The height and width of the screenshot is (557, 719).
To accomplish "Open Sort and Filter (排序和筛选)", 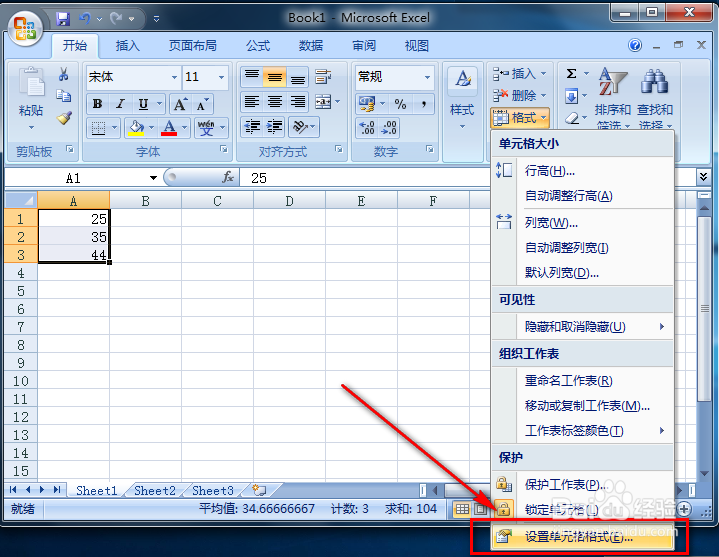I will pyautogui.click(x=612, y=99).
